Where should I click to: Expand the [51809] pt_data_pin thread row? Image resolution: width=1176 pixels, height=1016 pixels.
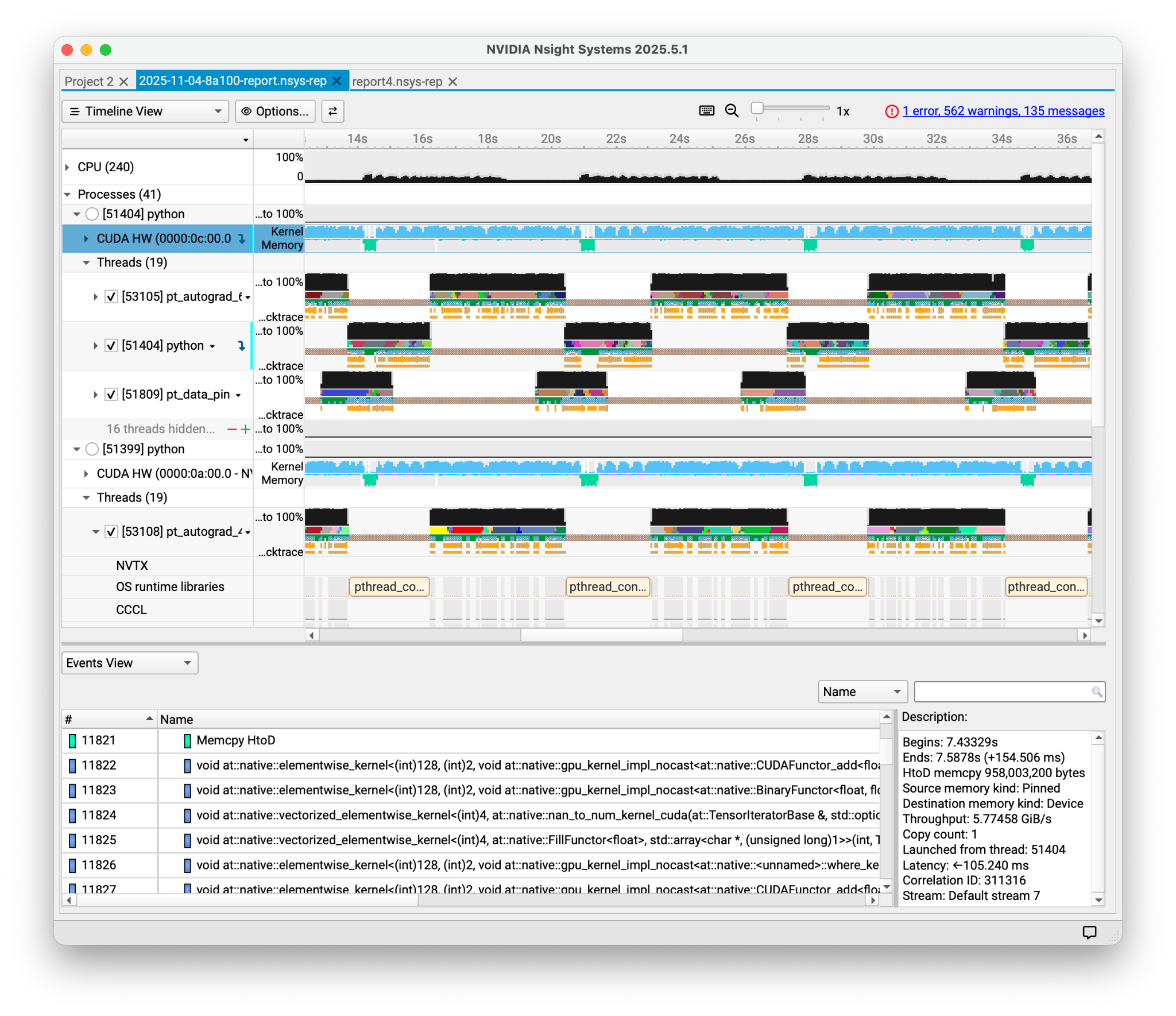95,394
